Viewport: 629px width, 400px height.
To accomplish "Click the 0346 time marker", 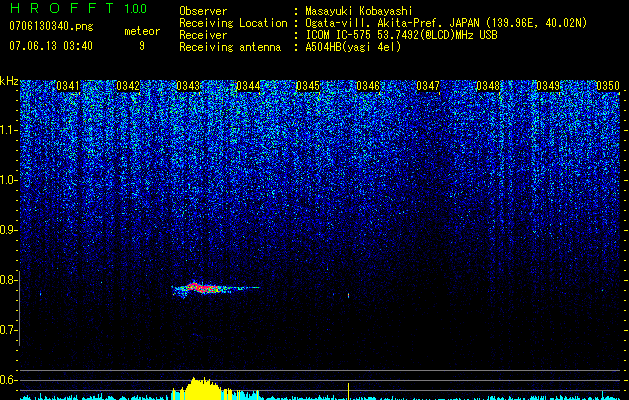I will click(368, 86).
